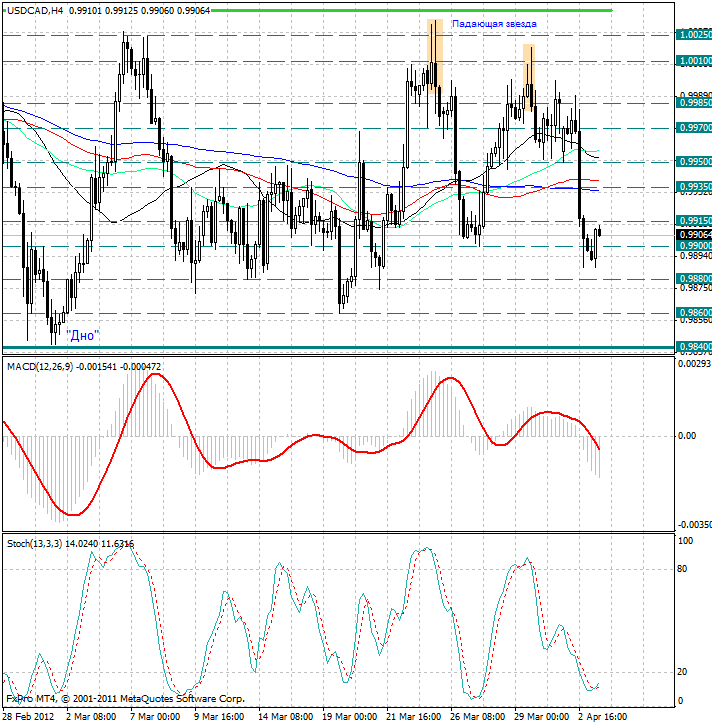Click the current price tag 0.99064
Viewport: 712px width, 724px height.
pyautogui.click(x=694, y=234)
